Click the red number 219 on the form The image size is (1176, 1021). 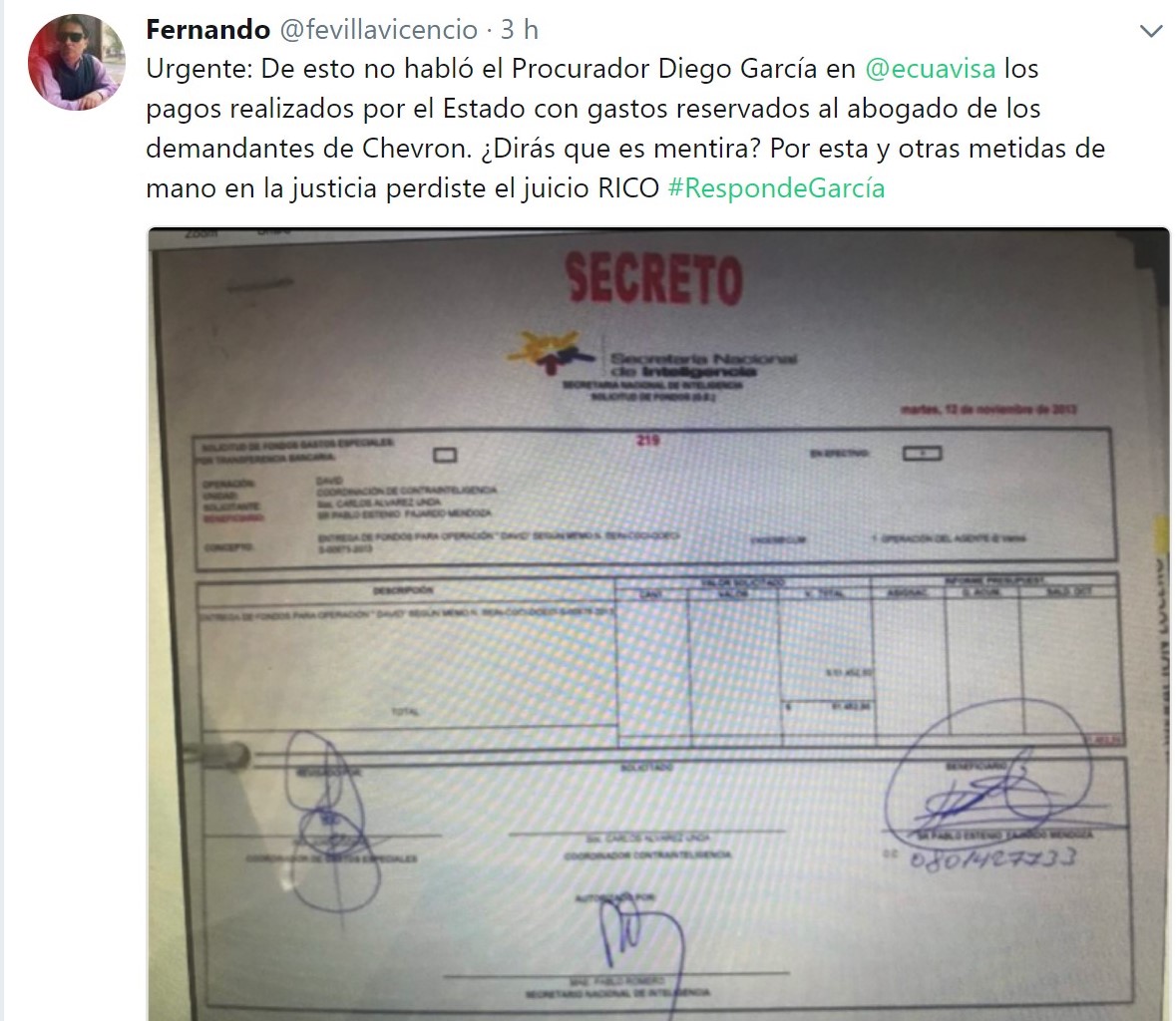coord(647,440)
